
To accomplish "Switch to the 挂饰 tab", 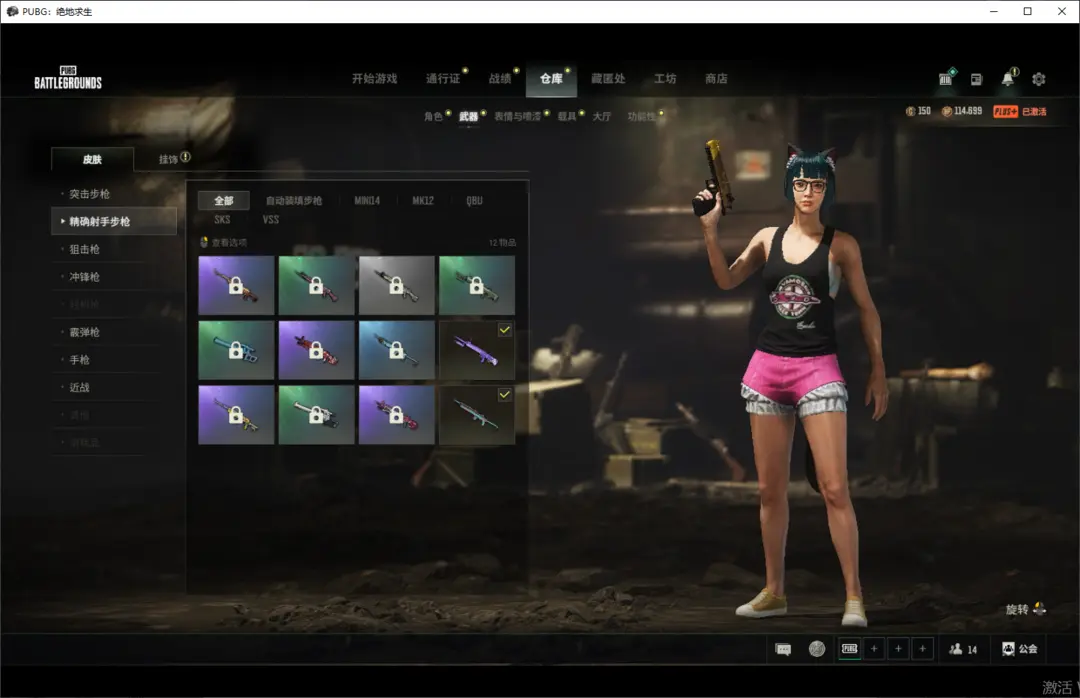I will click(x=168, y=159).
